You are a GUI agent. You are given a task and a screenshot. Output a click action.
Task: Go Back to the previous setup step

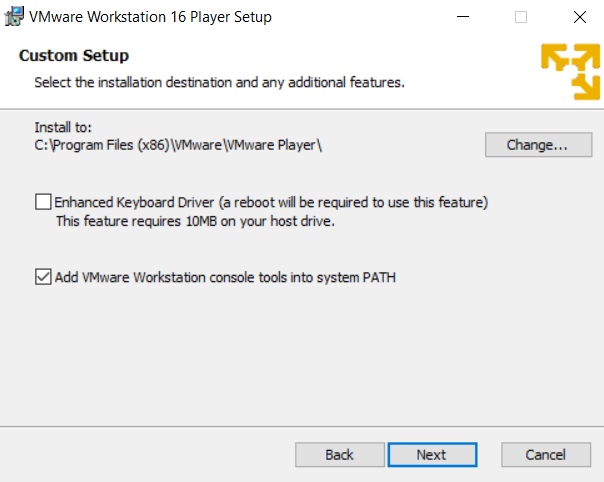pos(340,454)
